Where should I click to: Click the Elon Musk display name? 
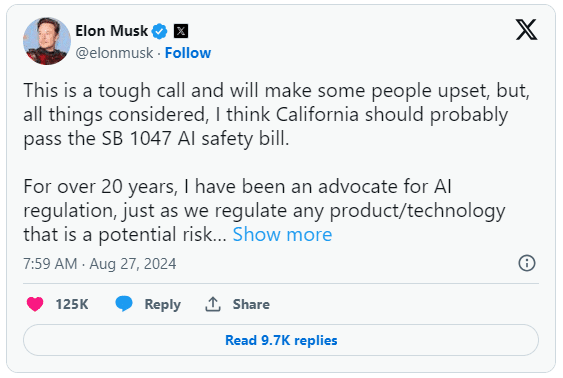point(111,31)
